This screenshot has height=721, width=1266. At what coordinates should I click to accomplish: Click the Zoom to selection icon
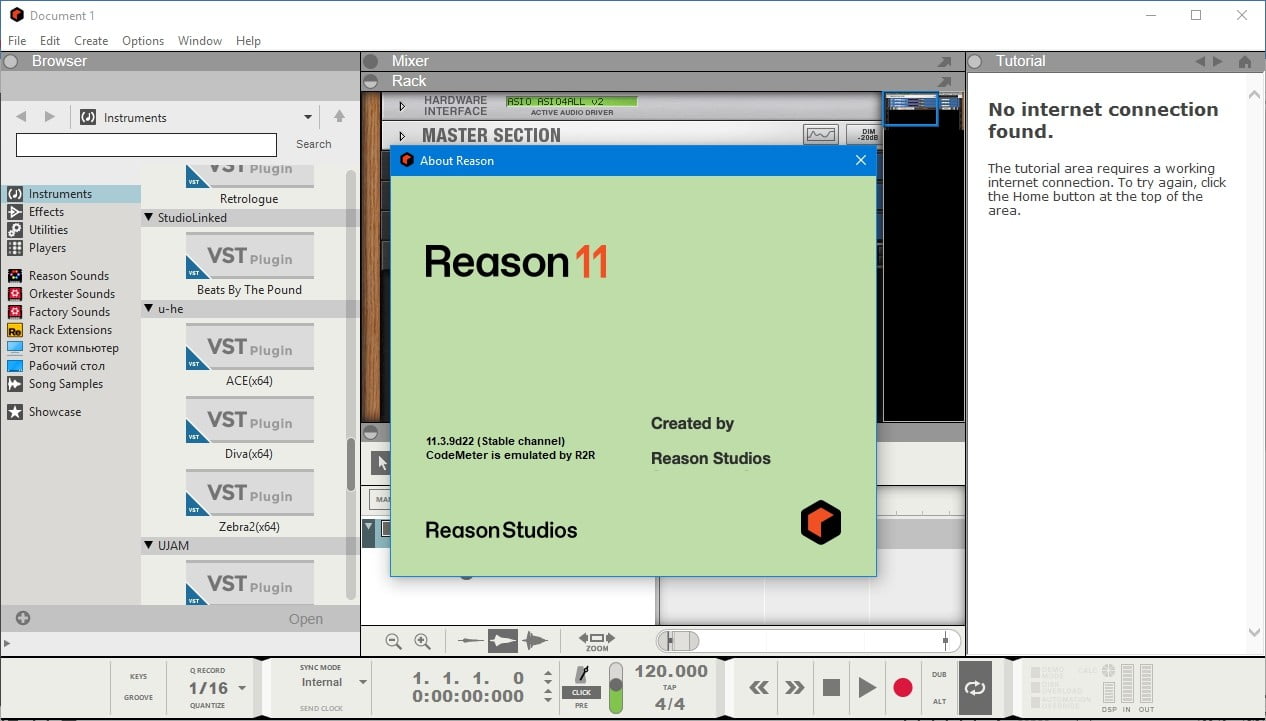(x=596, y=640)
